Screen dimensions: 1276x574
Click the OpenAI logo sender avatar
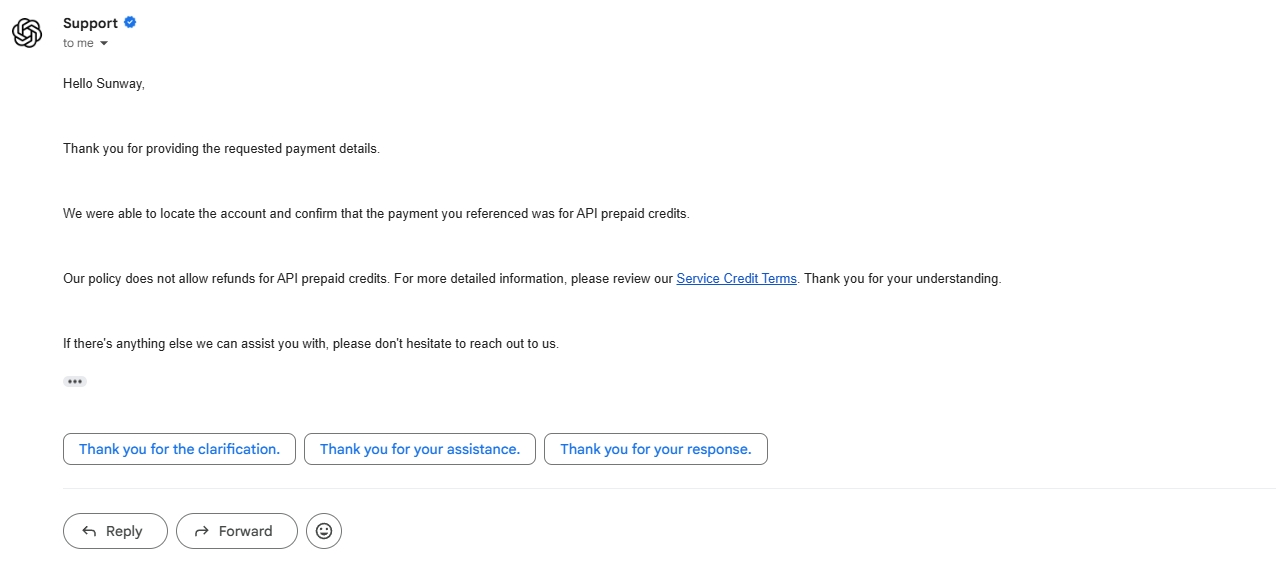click(27, 33)
